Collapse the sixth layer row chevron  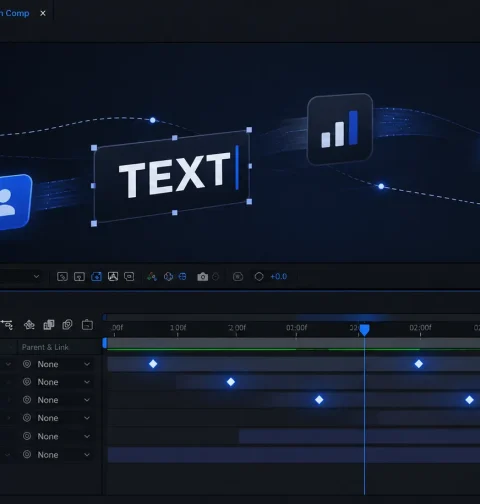[x=8, y=455]
